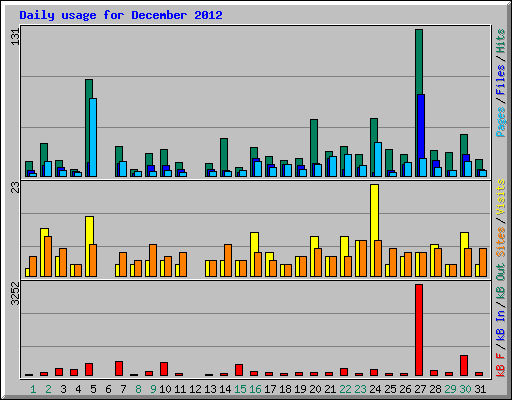Click the 'Hits' legend label
Screen dimensions: 512x400
click(501, 41)
